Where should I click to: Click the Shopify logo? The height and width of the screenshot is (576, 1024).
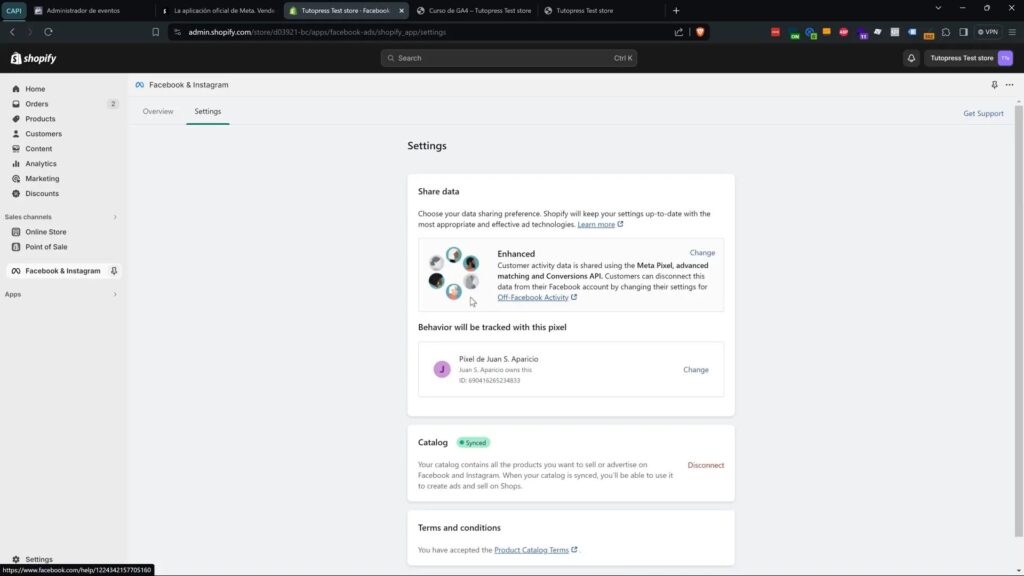(33, 58)
